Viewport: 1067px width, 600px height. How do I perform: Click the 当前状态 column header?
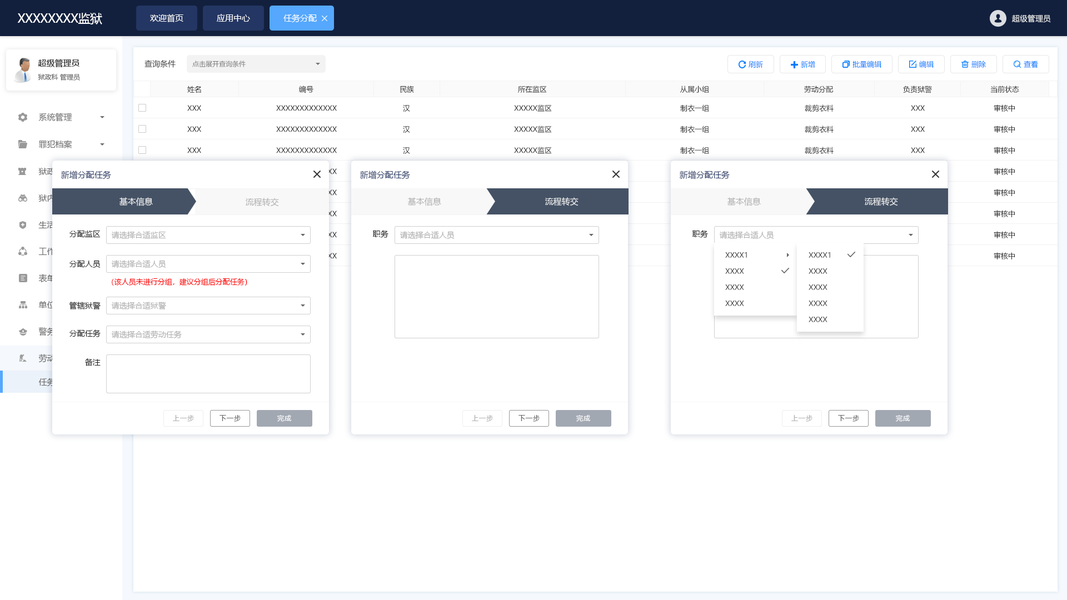[x=1004, y=89]
